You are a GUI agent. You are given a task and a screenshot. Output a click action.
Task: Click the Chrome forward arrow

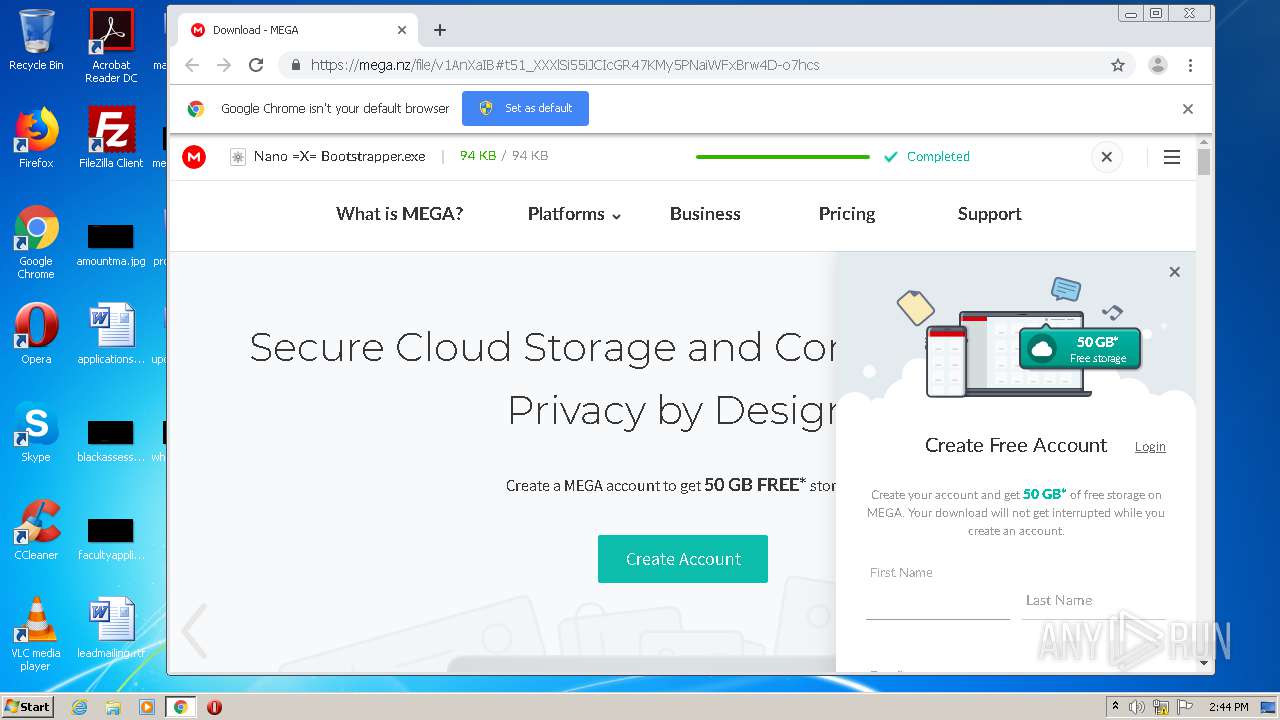pyautogui.click(x=224, y=65)
